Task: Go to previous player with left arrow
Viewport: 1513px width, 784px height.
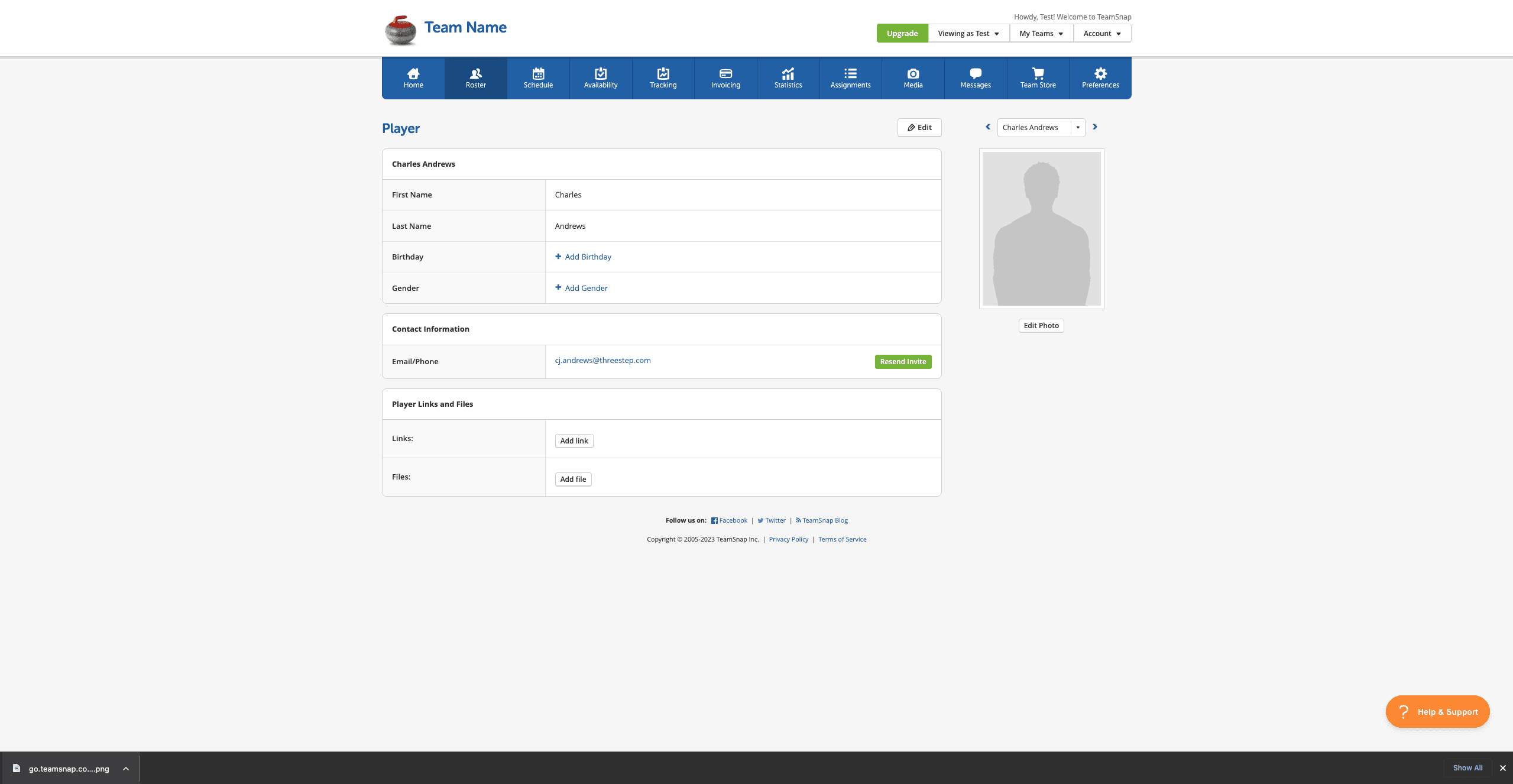Action: (x=988, y=127)
